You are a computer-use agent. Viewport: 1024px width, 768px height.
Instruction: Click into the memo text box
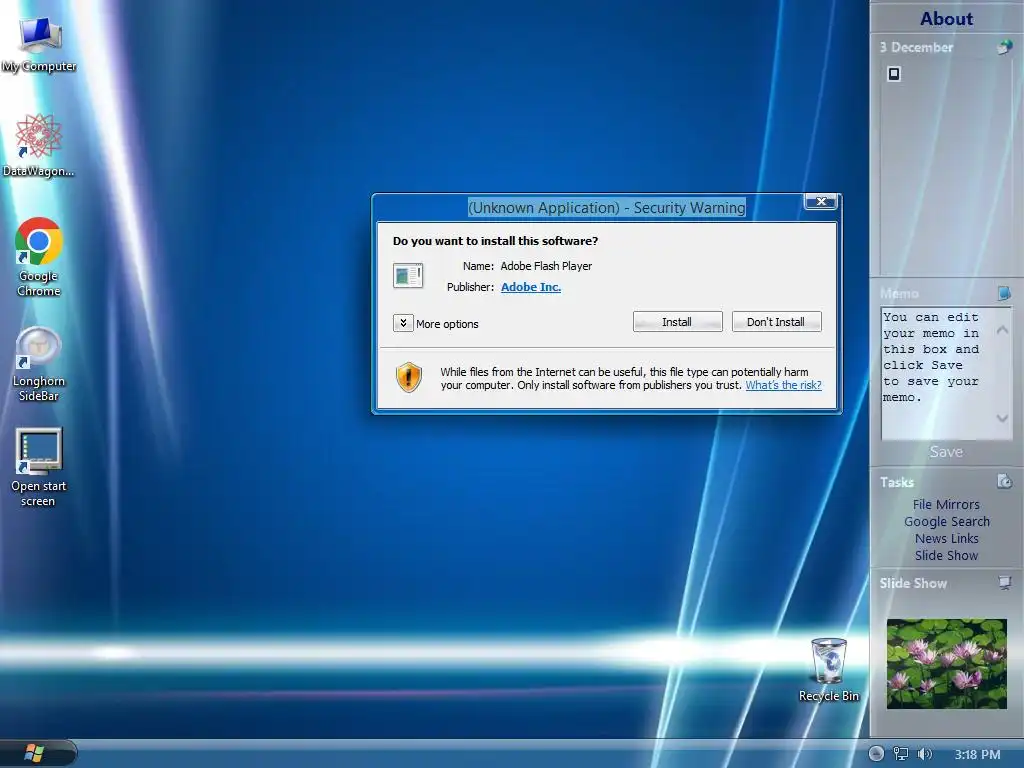coord(937,373)
